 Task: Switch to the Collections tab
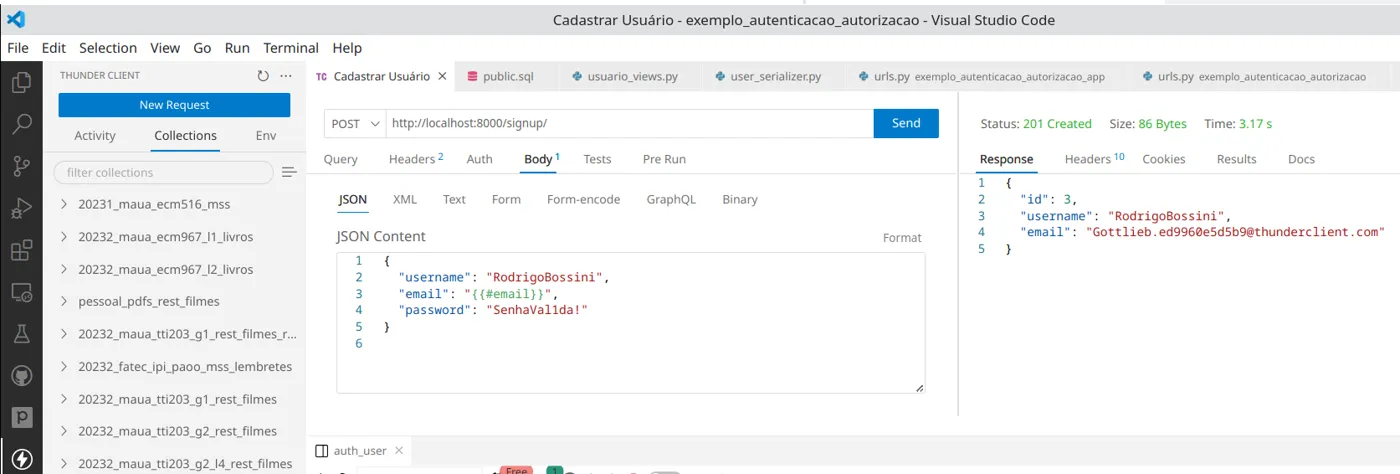tap(185, 136)
